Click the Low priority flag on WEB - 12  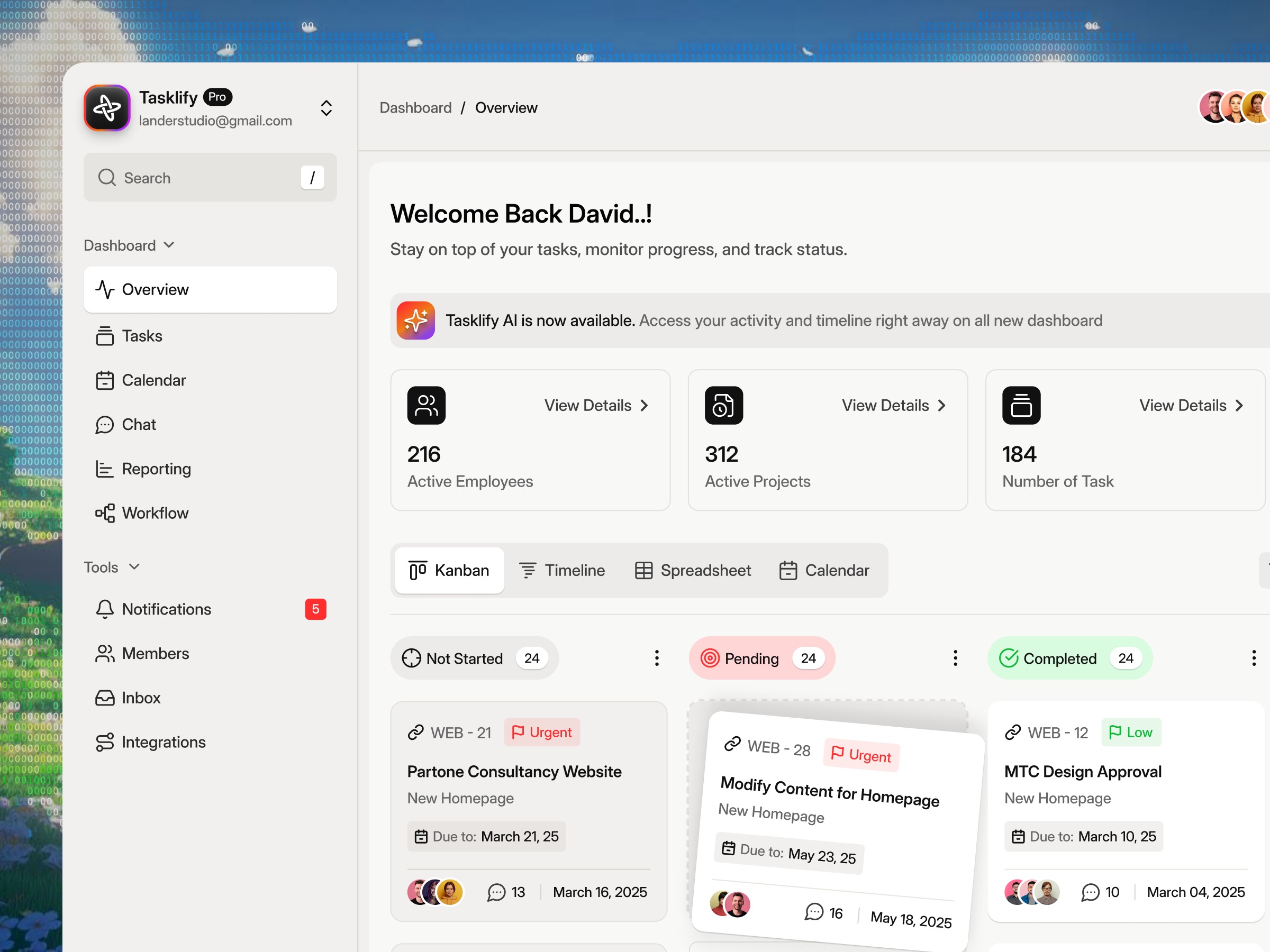click(x=1131, y=732)
